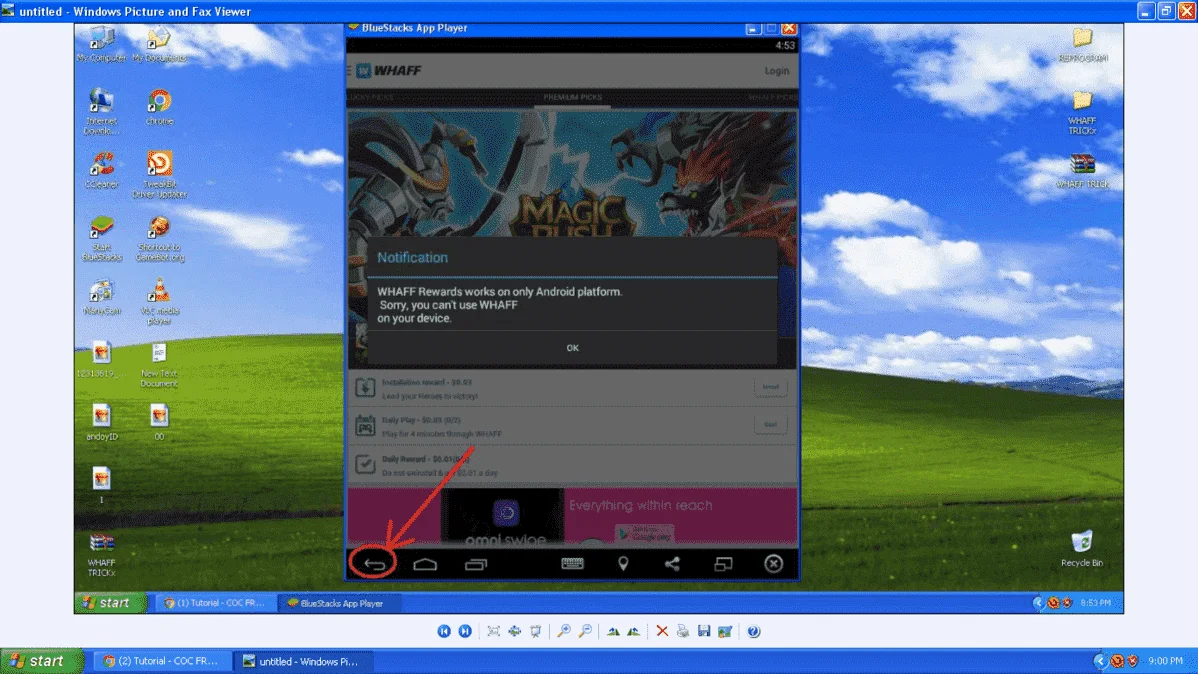
Task: Open the omni swipe advertisement banner
Action: [572, 517]
